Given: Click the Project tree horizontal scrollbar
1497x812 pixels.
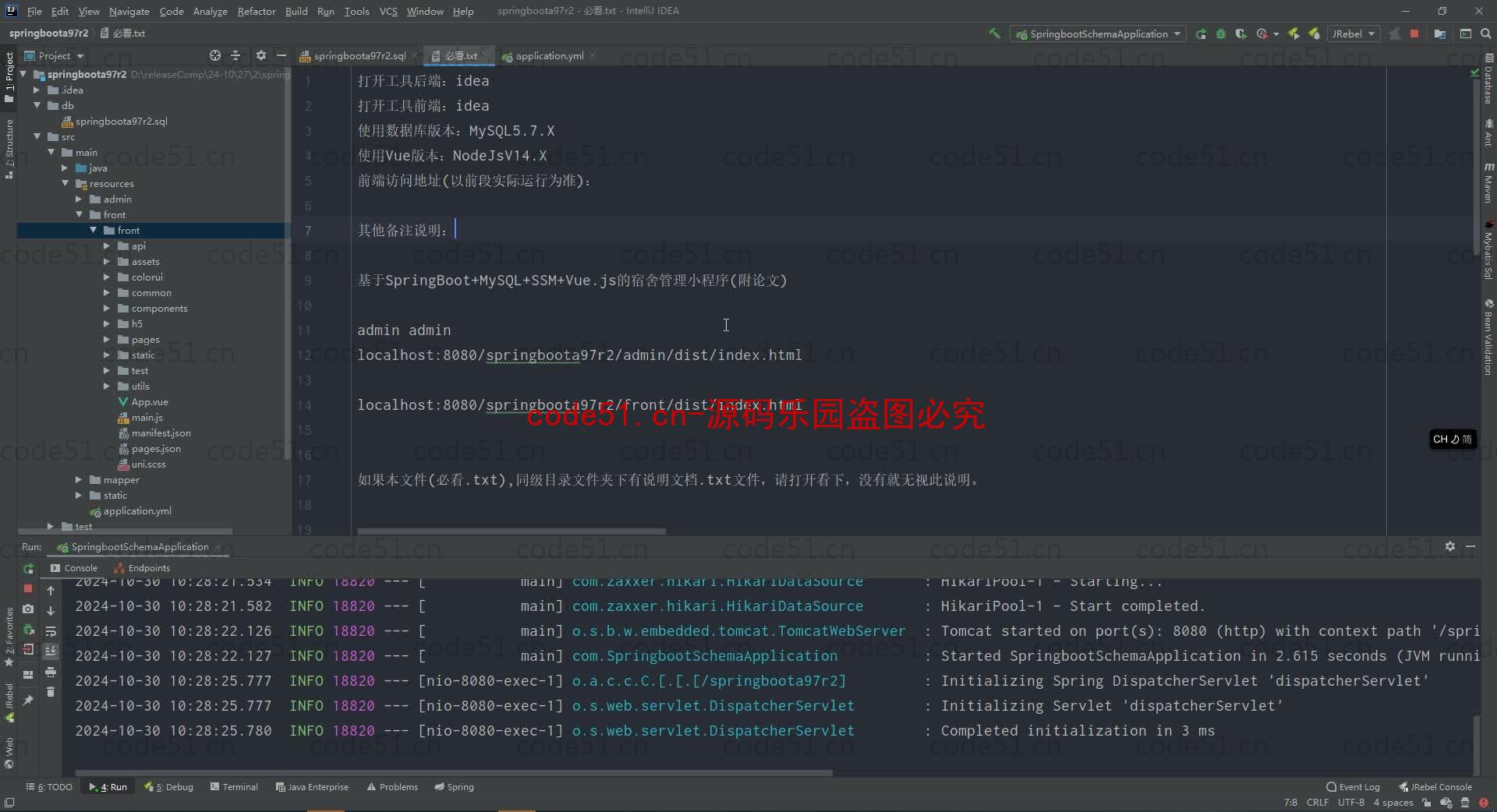Looking at the screenshot, I should 125,531.
